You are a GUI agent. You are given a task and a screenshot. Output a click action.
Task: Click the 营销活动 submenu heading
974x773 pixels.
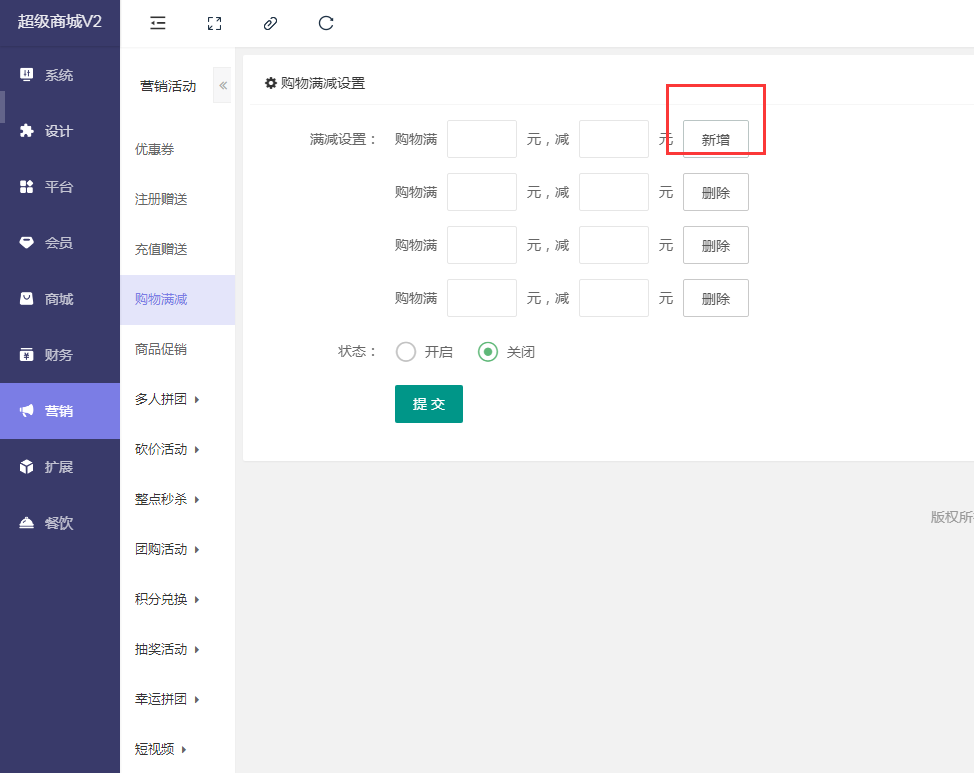(x=168, y=86)
